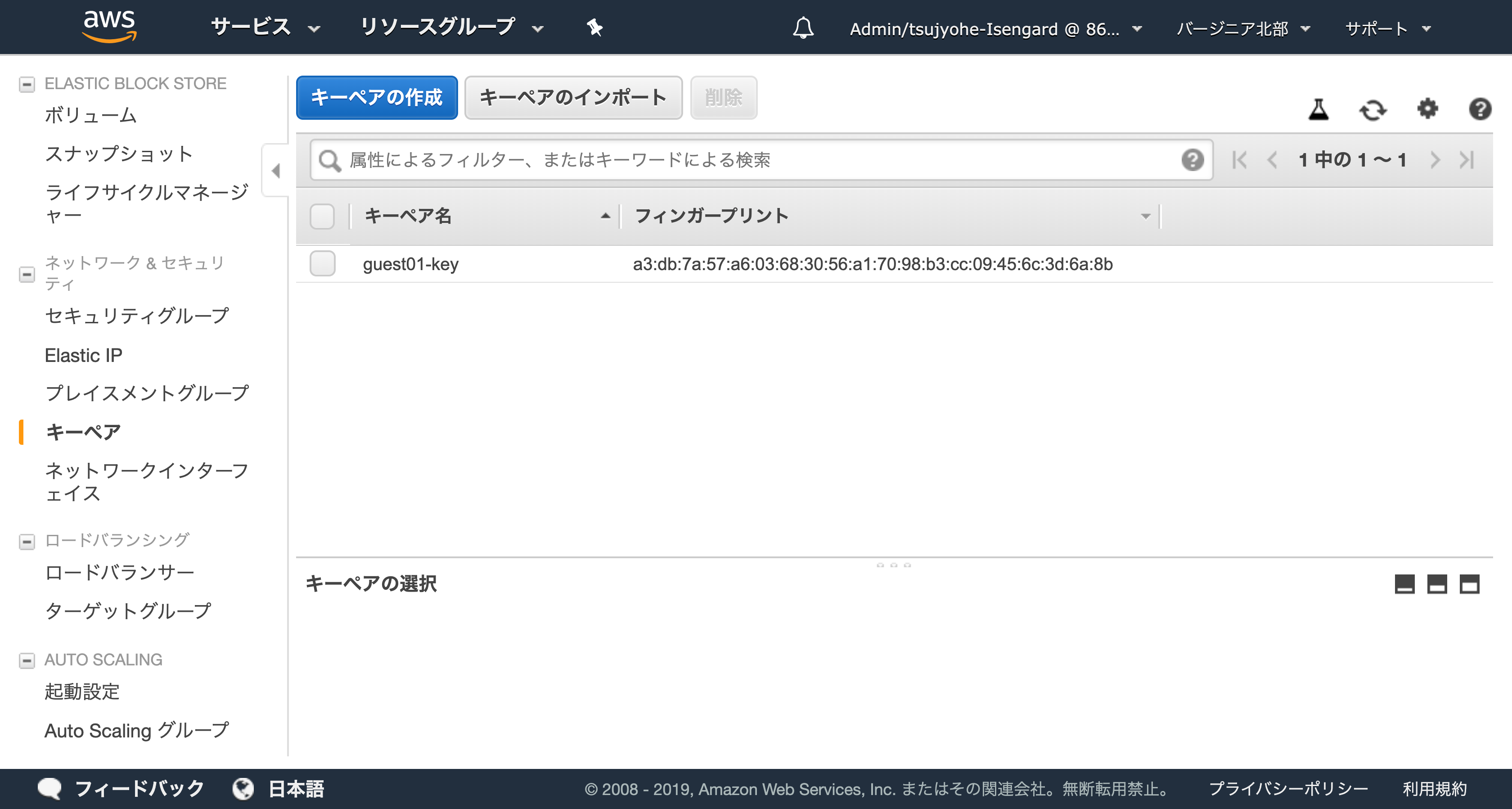Open the バージニア北部 region dropdown

pyautogui.click(x=1244, y=29)
